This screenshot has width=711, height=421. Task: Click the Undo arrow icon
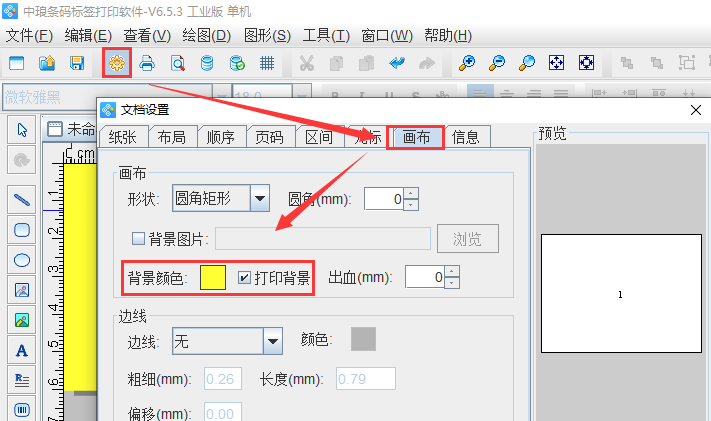(397, 63)
